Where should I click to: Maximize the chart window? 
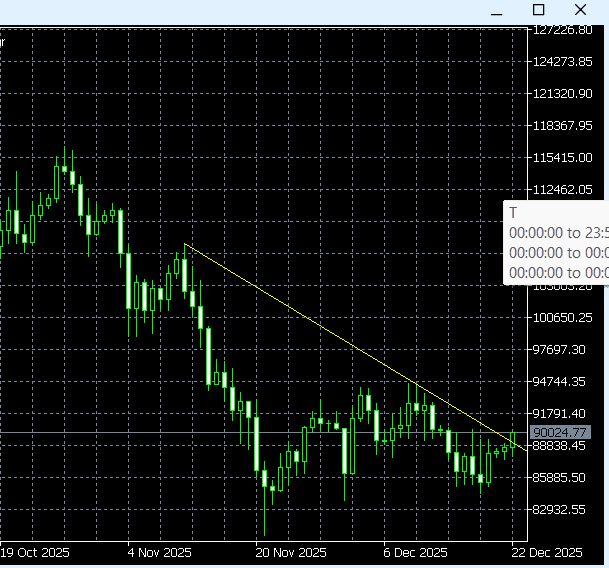pyautogui.click(x=538, y=10)
